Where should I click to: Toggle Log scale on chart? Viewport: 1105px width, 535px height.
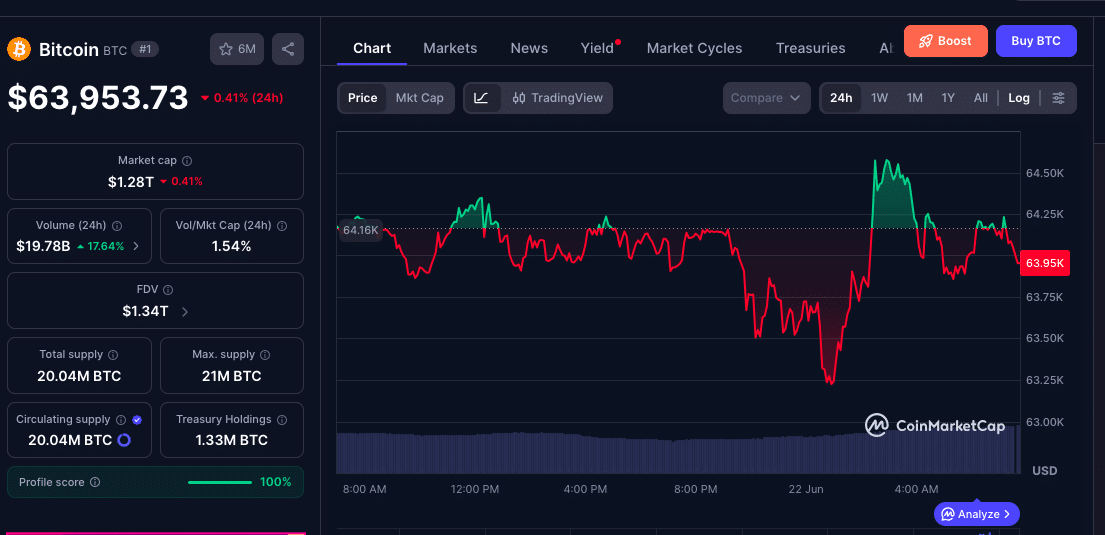pos(1019,98)
